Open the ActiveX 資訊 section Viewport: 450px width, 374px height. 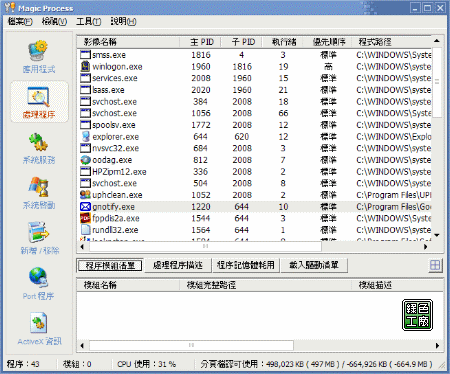click(x=39, y=329)
